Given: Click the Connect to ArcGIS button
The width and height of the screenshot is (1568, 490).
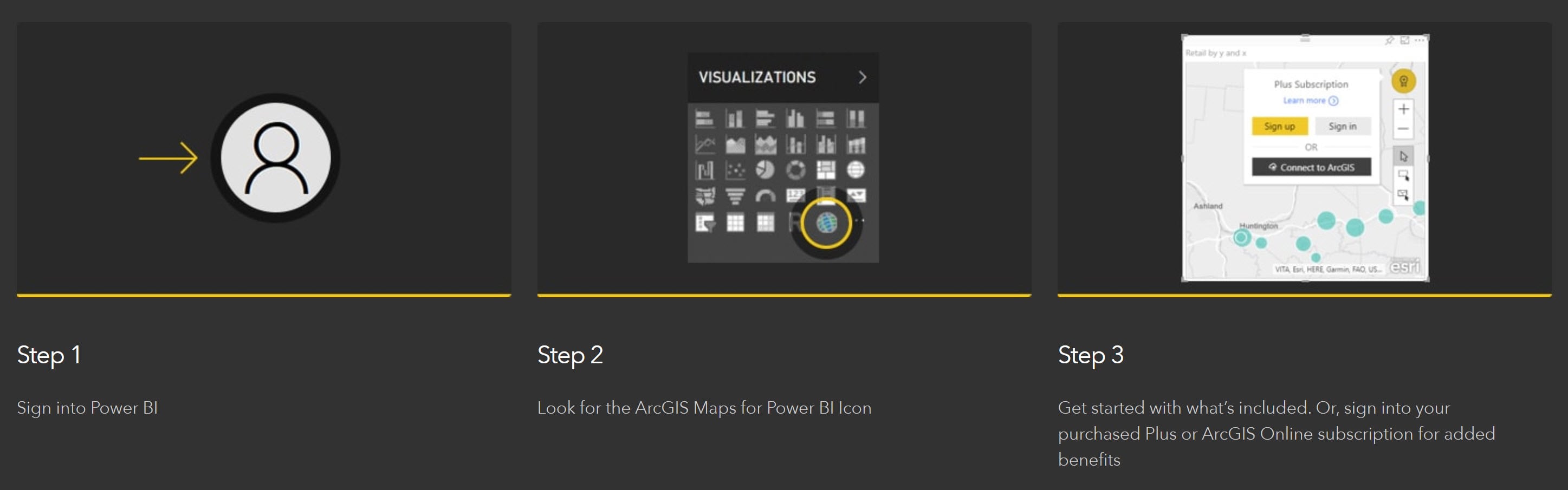Looking at the screenshot, I should click(1311, 167).
